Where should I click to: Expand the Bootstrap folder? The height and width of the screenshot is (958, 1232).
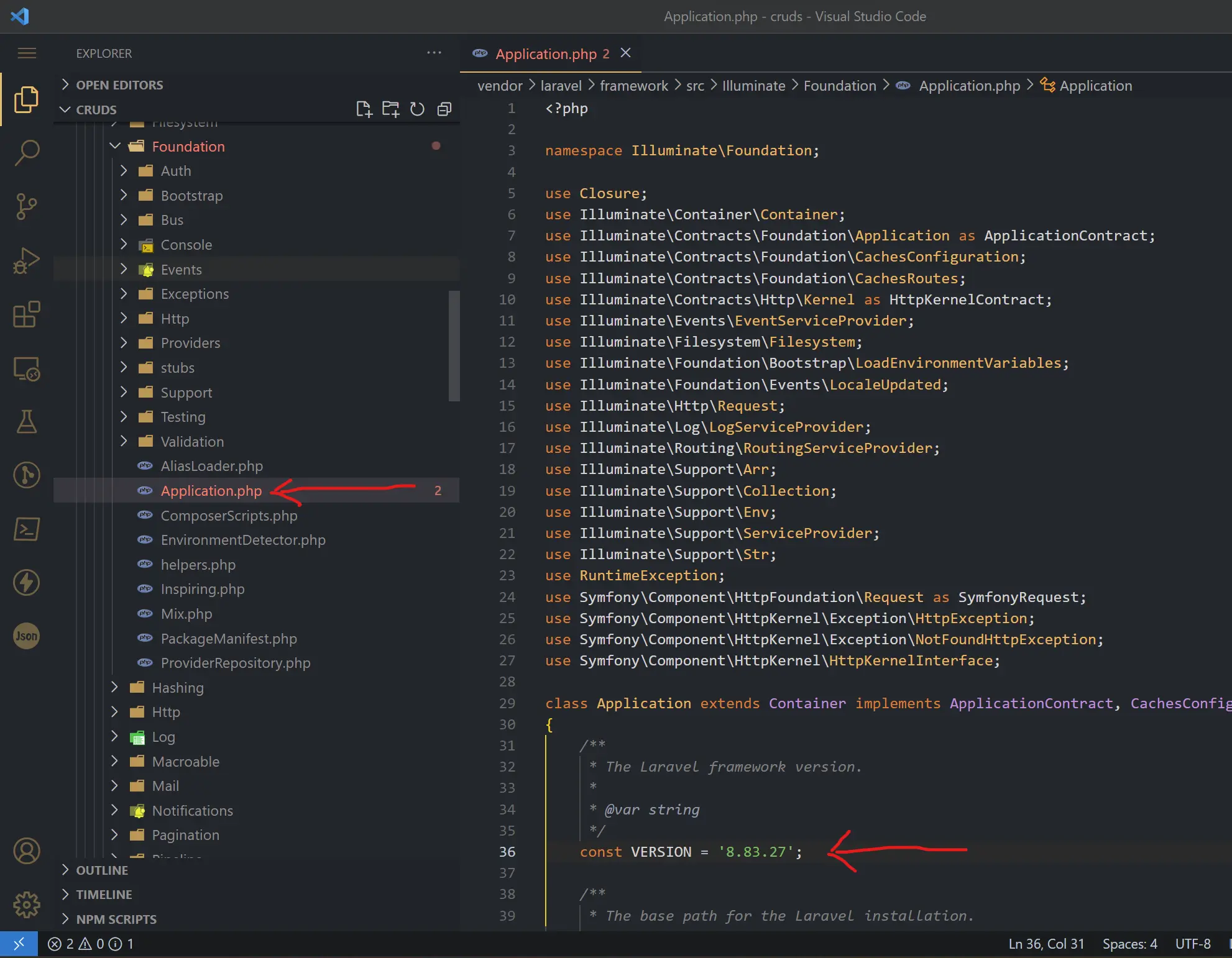(x=191, y=196)
